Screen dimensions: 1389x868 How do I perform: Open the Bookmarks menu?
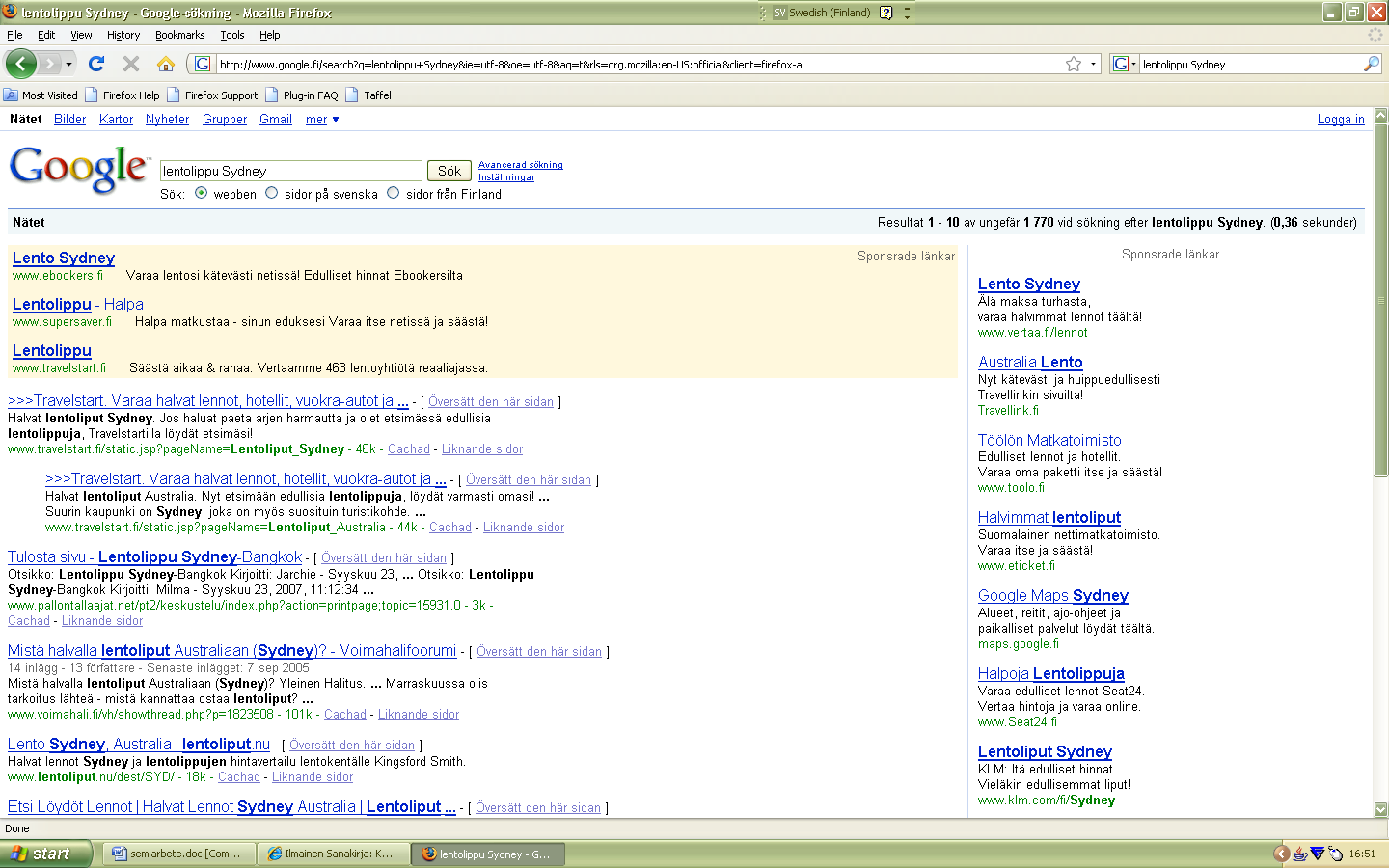[x=180, y=35]
